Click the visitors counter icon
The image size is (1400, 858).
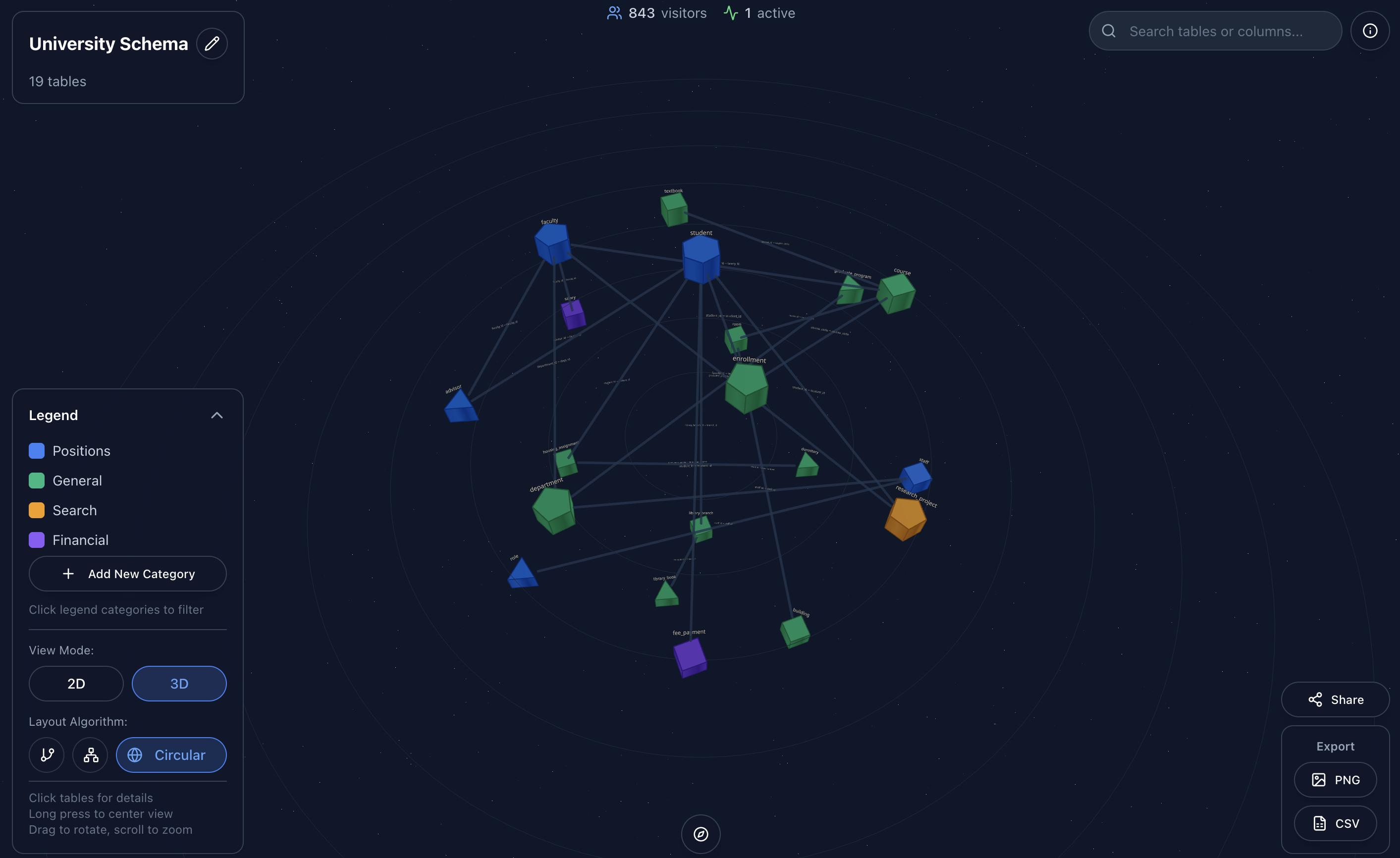[x=614, y=12]
